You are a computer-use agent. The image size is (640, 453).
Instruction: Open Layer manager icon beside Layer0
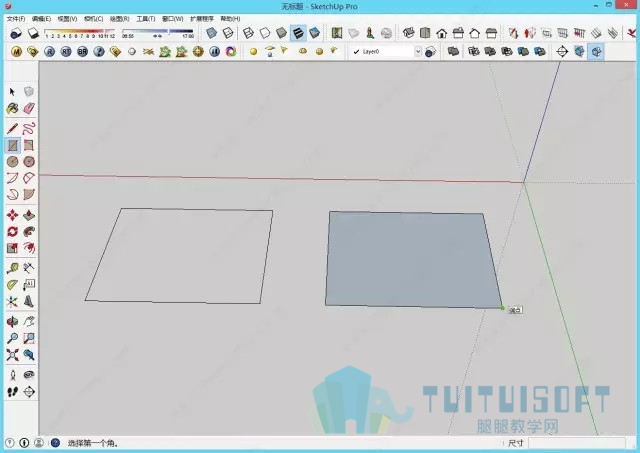(x=430, y=52)
